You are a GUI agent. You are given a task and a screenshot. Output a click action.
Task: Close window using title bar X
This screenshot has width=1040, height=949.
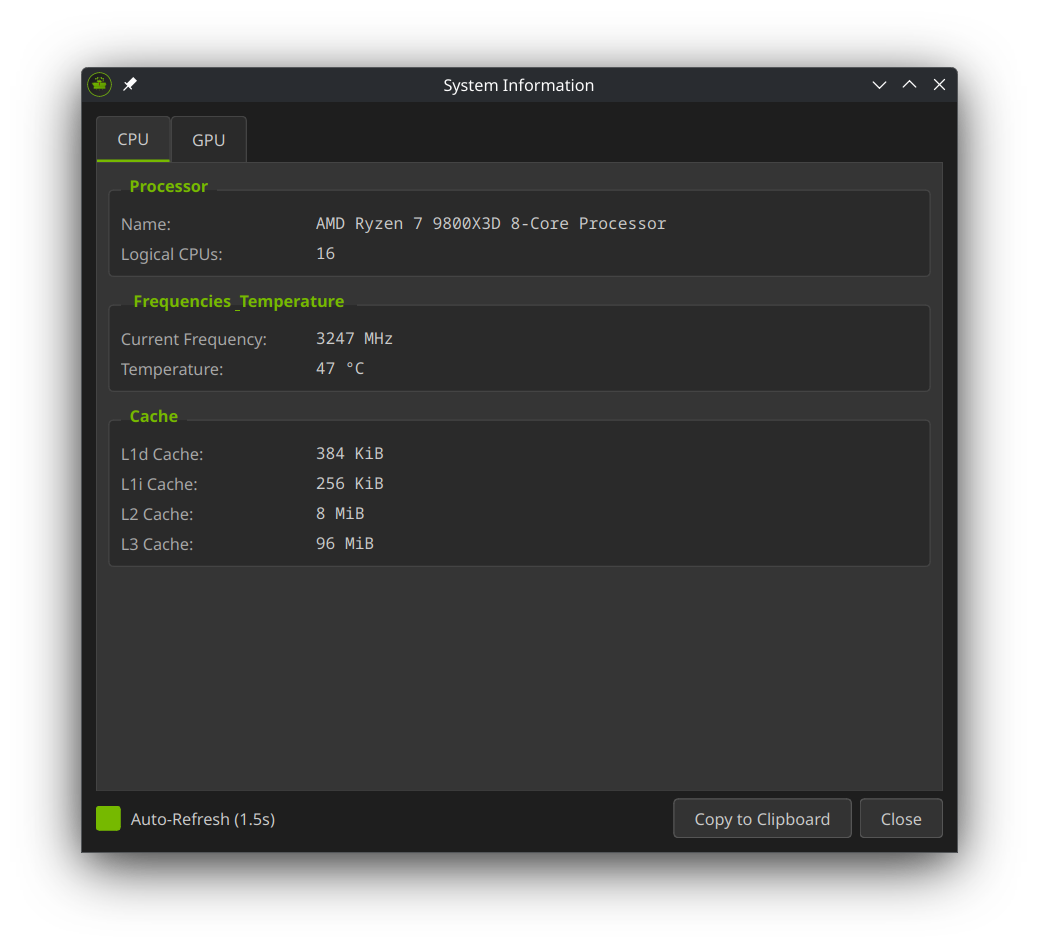939,85
